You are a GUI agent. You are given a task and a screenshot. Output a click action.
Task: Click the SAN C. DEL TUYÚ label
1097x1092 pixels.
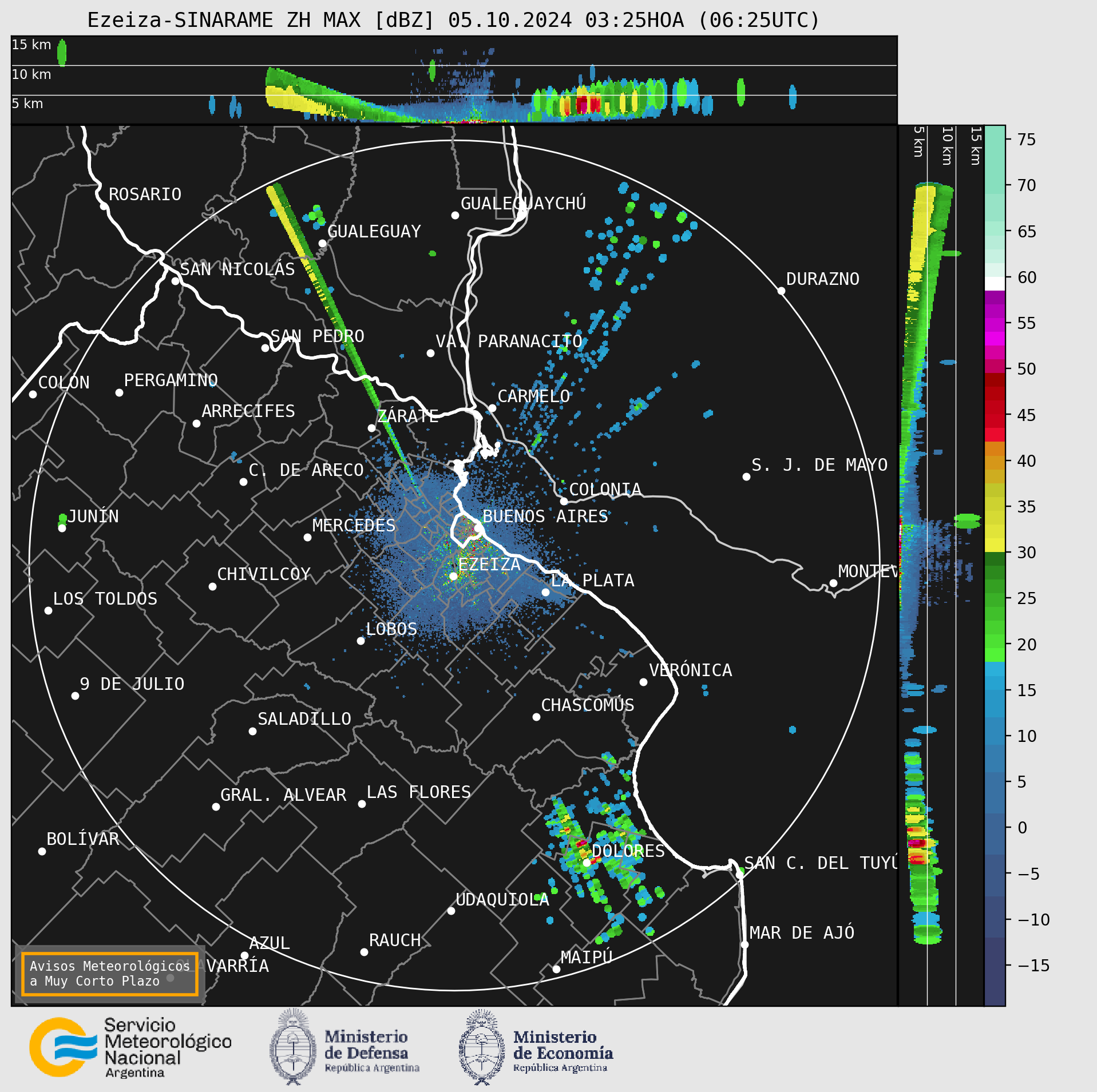[821, 863]
